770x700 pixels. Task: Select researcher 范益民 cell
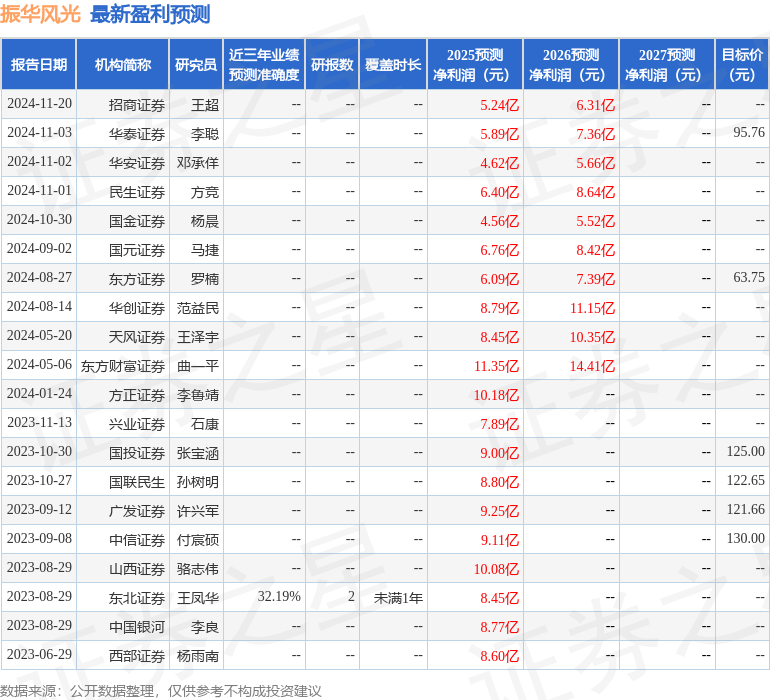coord(198,308)
